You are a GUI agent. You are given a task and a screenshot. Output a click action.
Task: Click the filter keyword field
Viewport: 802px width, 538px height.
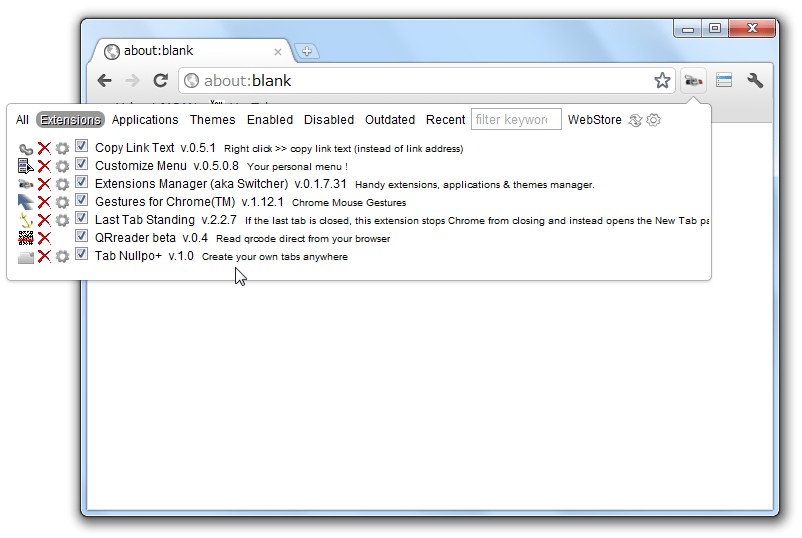point(516,119)
